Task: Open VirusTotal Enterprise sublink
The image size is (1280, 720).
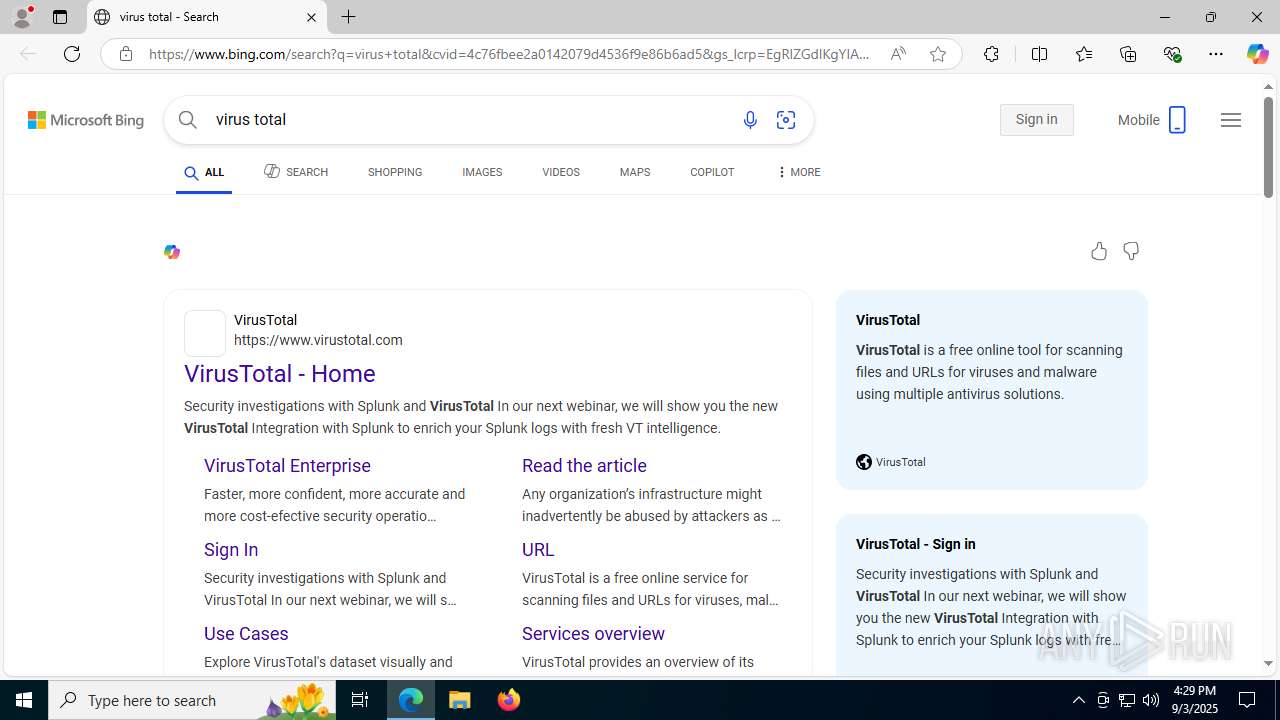Action: pos(287,466)
